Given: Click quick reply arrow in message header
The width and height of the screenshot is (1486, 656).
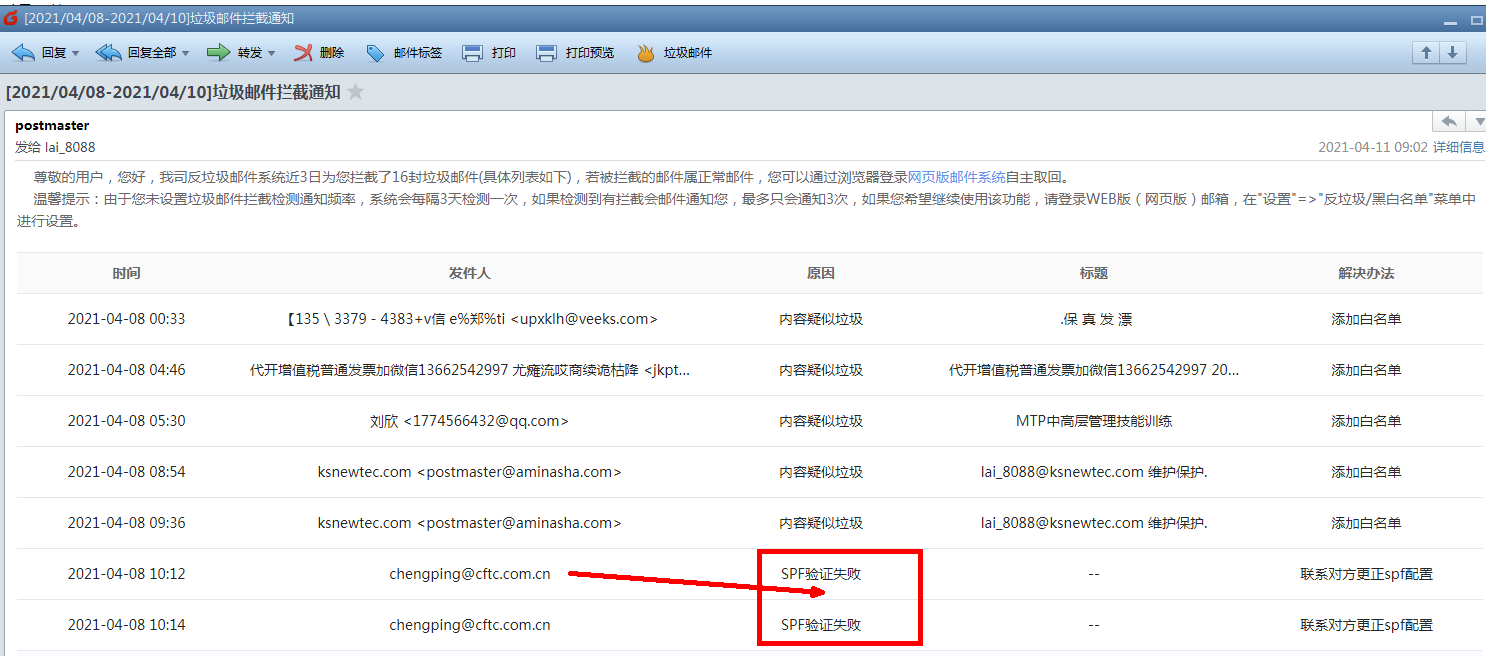Looking at the screenshot, I should [x=1448, y=120].
